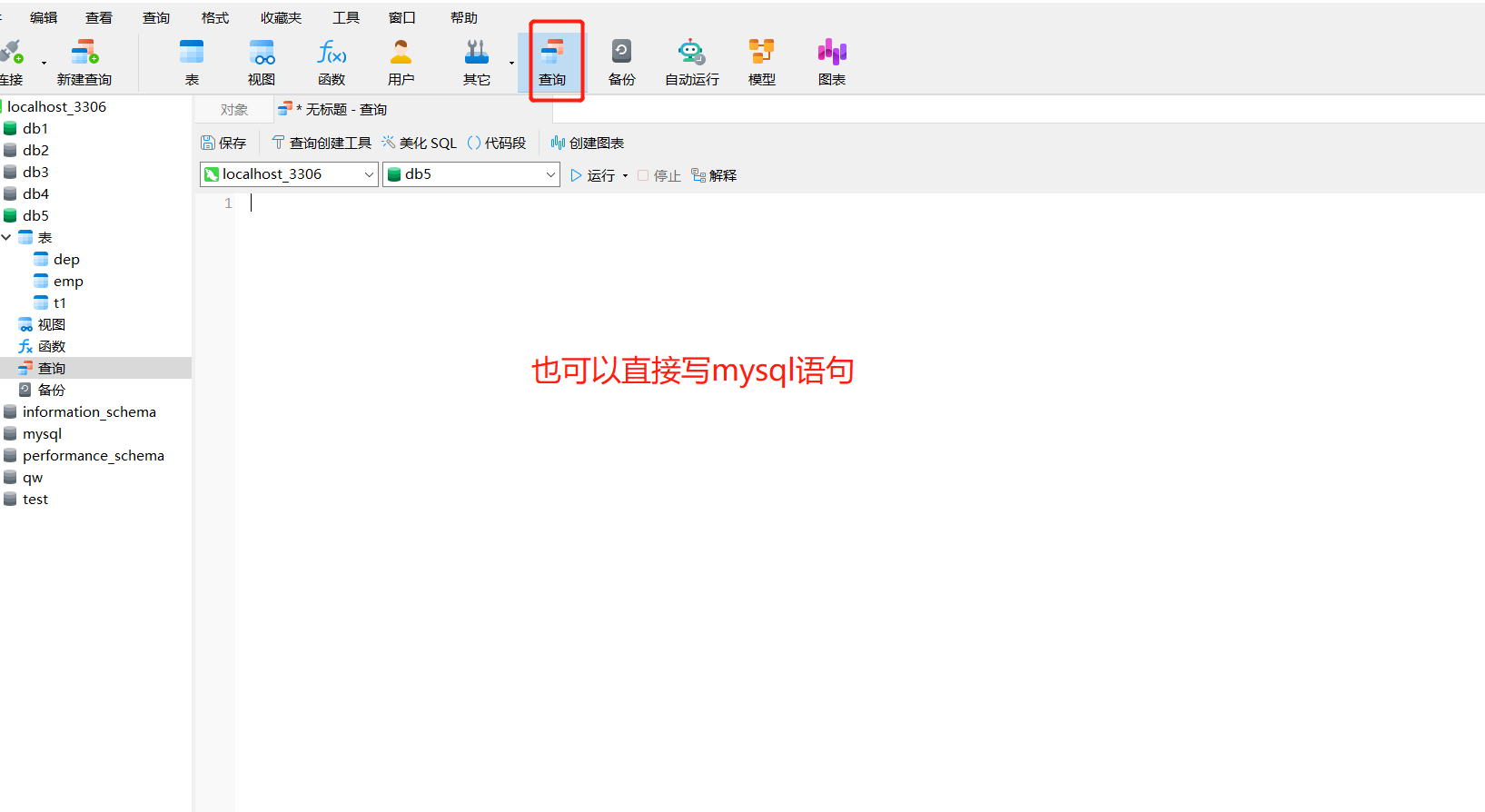This screenshot has width=1485, height=812.
Task: Create a chart with 创建图表
Action: tap(588, 143)
